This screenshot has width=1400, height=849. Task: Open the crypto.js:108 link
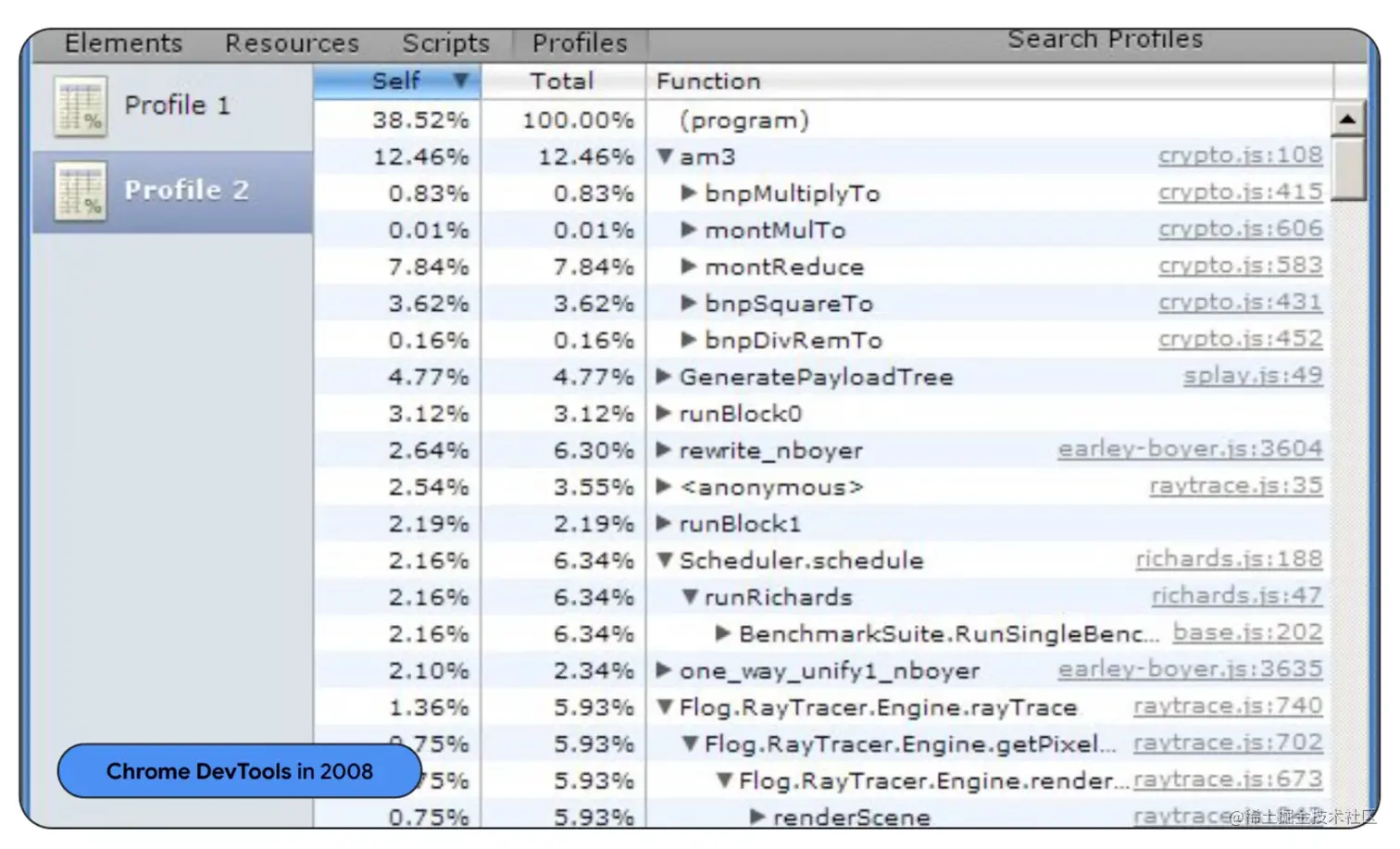click(x=1240, y=156)
